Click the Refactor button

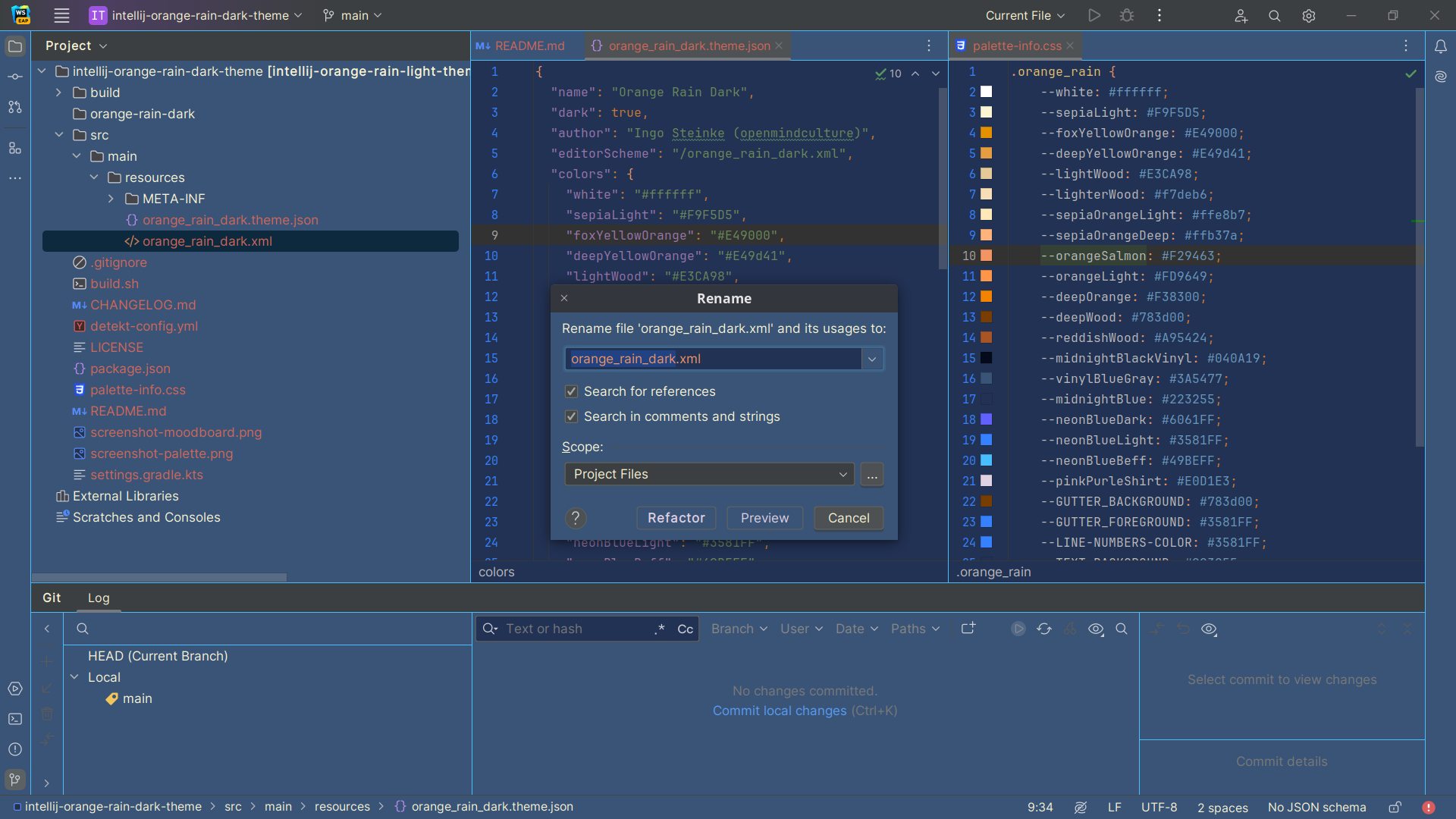(676, 518)
